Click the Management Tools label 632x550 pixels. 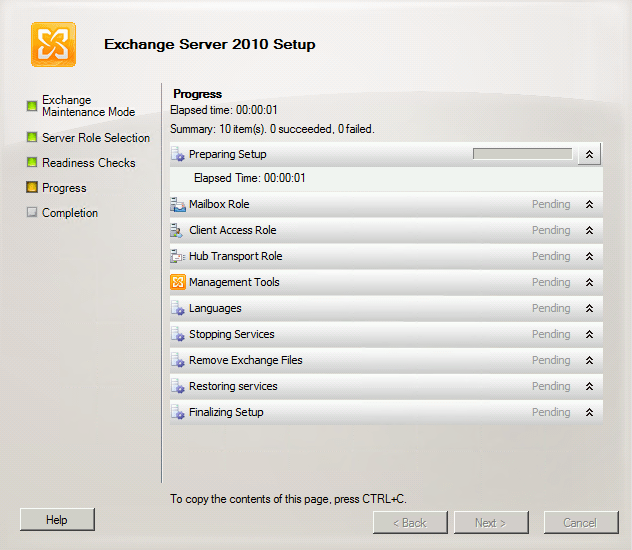(234, 282)
